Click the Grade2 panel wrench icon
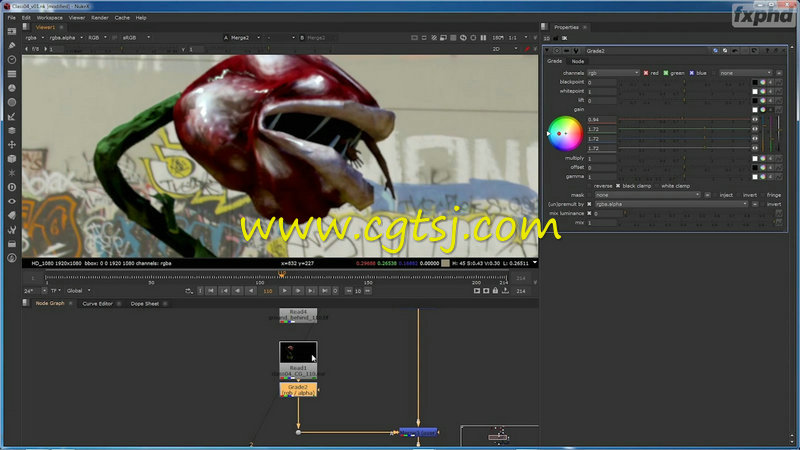The height and width of the screenshot is (450, 800). [x=576, y=51]
